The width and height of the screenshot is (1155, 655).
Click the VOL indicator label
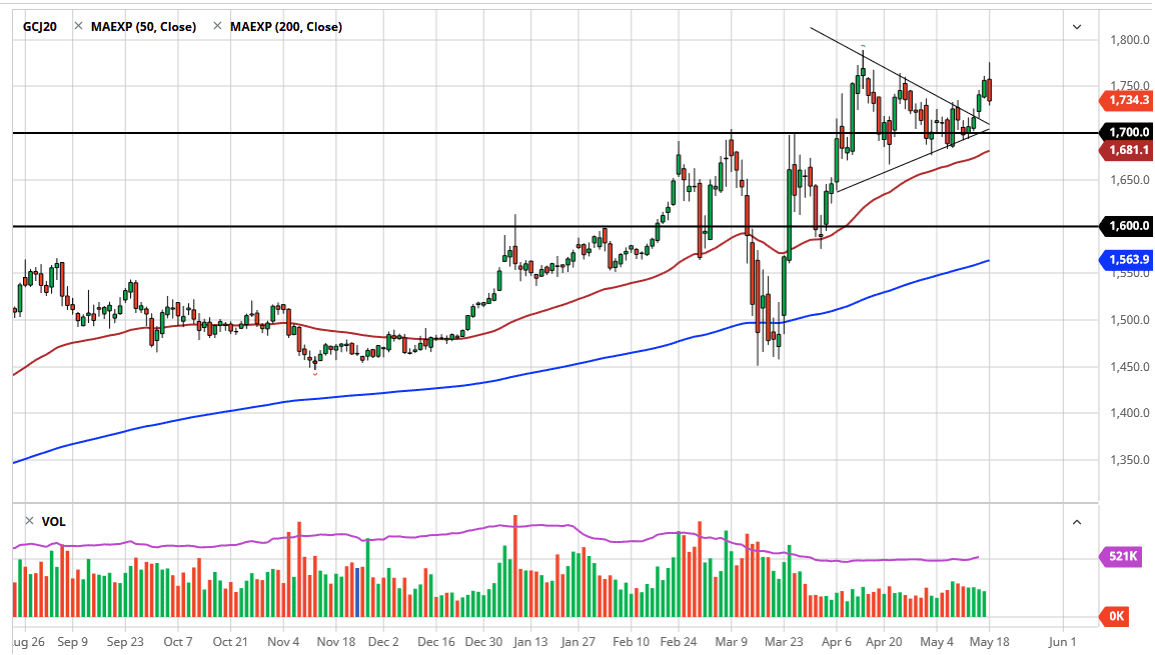coord(54,522)
